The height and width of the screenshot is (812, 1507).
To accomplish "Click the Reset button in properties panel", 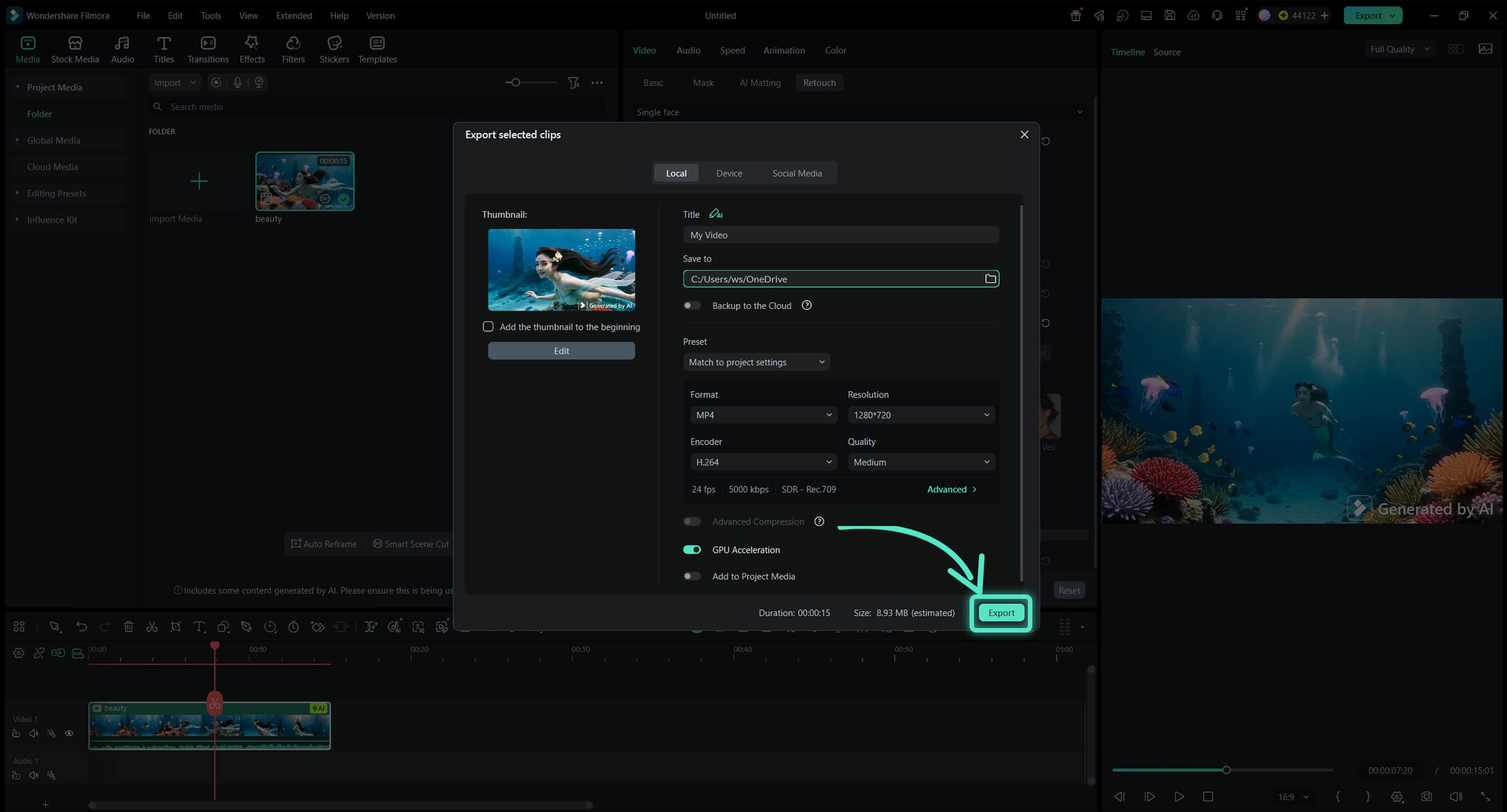I will coord(1069,590).
